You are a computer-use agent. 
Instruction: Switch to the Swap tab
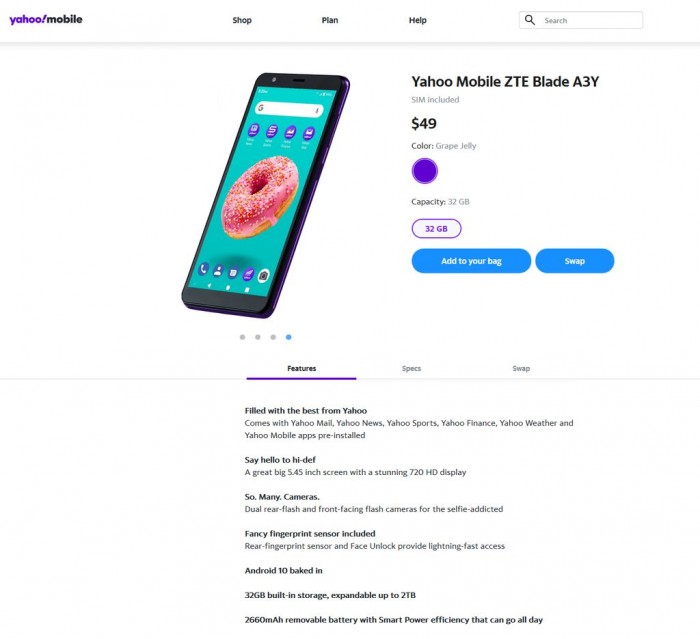click(521, 369)
